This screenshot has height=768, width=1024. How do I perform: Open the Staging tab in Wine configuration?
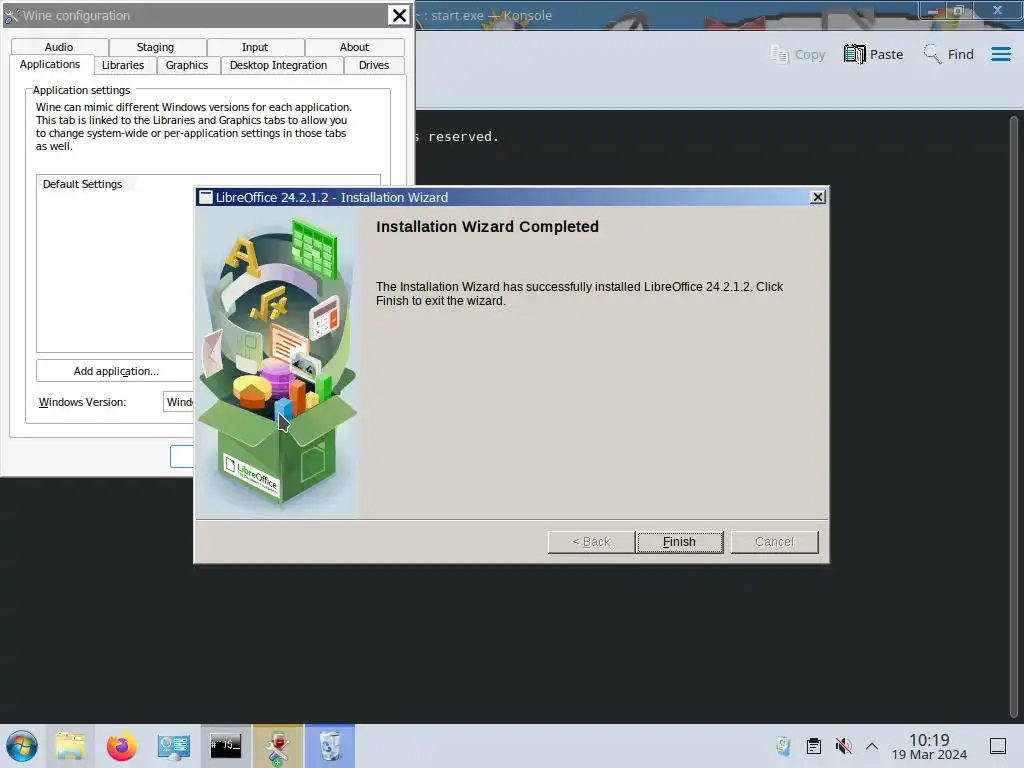(155, 47)
